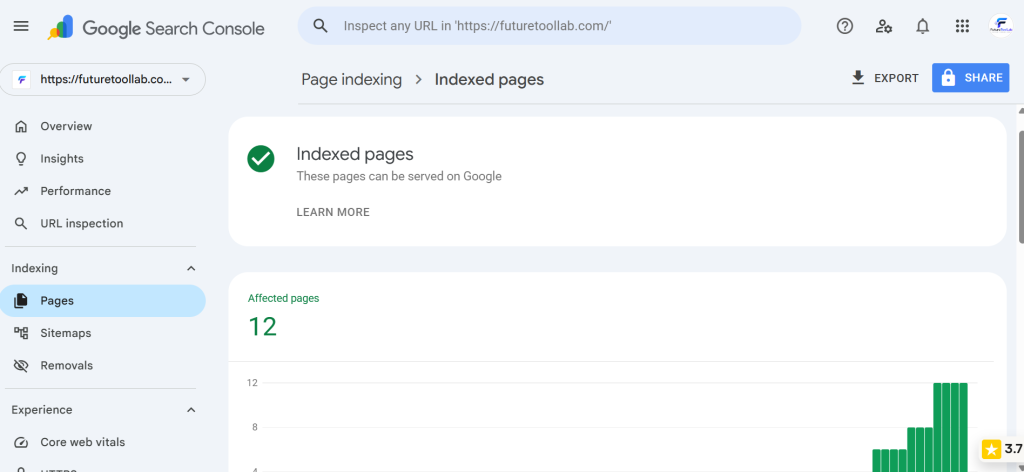Open Users and settings icon
The height and width of the screenshot is (472, 1024).
pos(884,26)
